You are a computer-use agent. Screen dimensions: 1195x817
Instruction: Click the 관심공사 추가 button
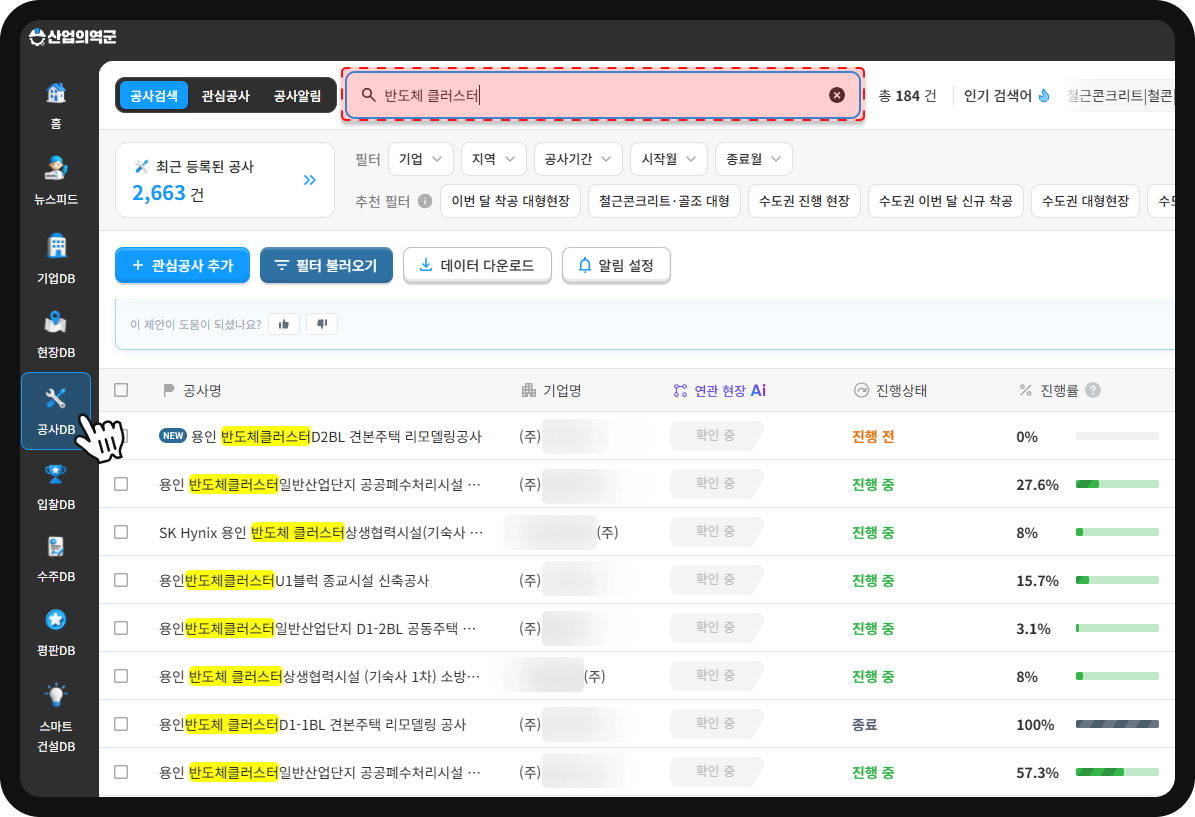tap(182, 265)
